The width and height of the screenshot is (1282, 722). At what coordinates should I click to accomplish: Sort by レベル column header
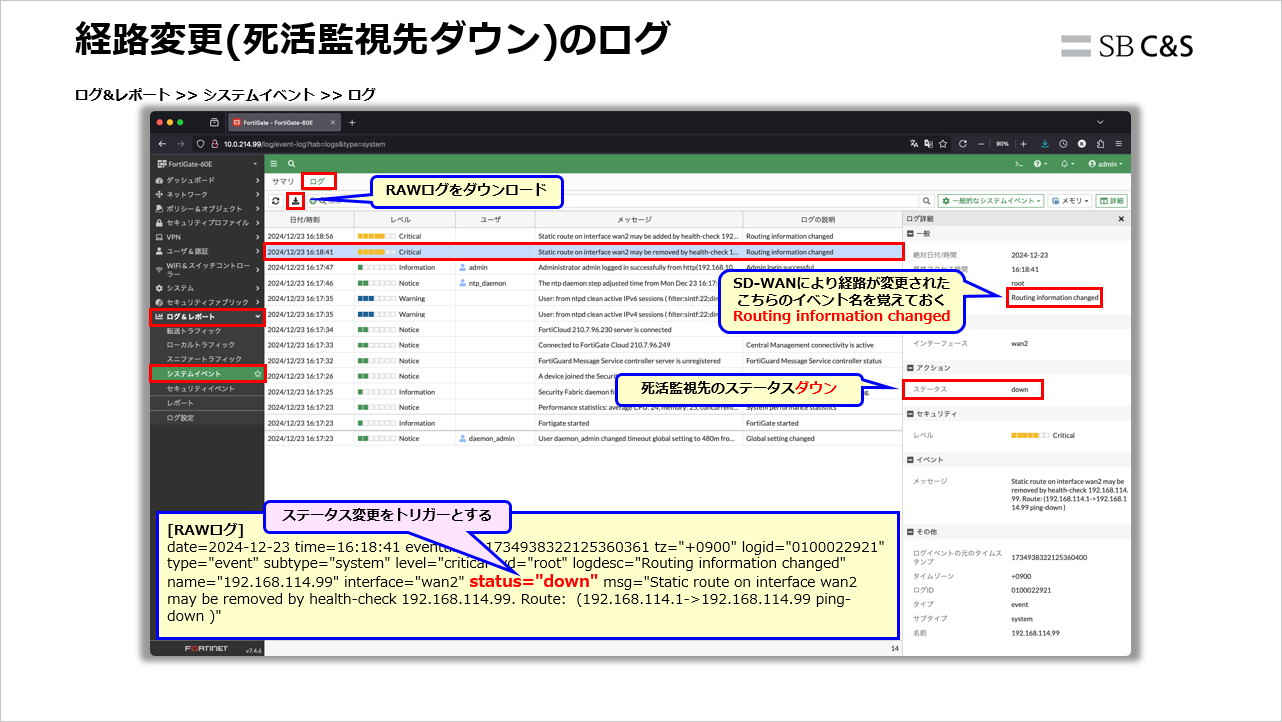tap(400, 219)
